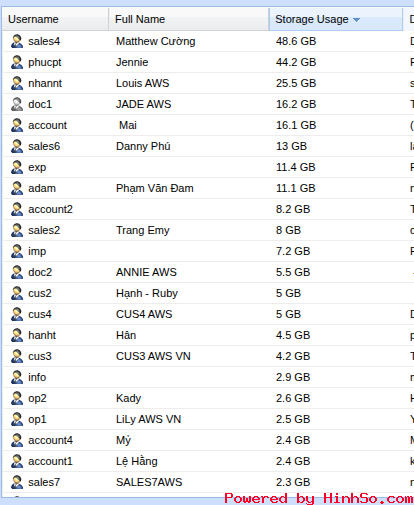The height and width of the screenshot is (505, 414).
Task: Select username nhannt row
Action: click(x=208, y=83)
